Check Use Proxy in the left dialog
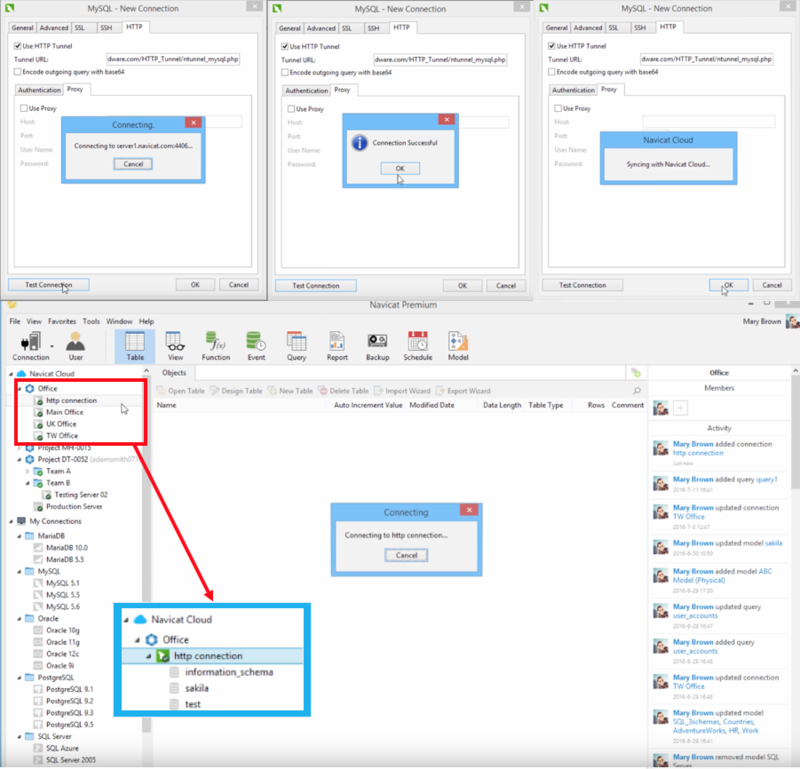Screen dimensions: 800x769 pos(23,108)
